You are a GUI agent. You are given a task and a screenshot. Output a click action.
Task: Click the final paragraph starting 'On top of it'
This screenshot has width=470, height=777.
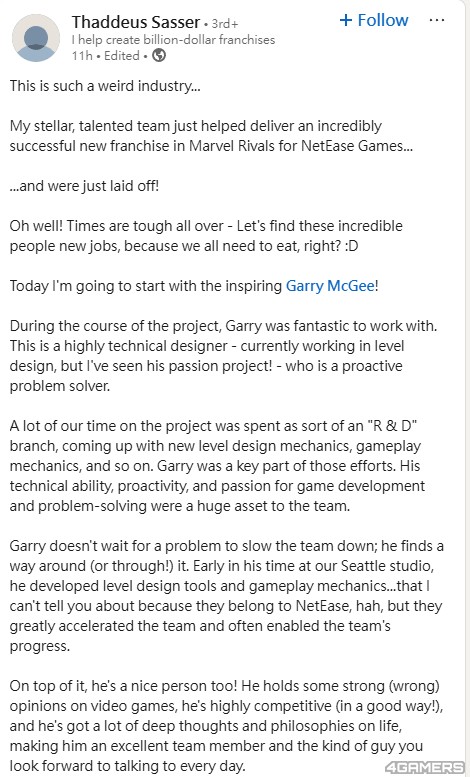226,726
